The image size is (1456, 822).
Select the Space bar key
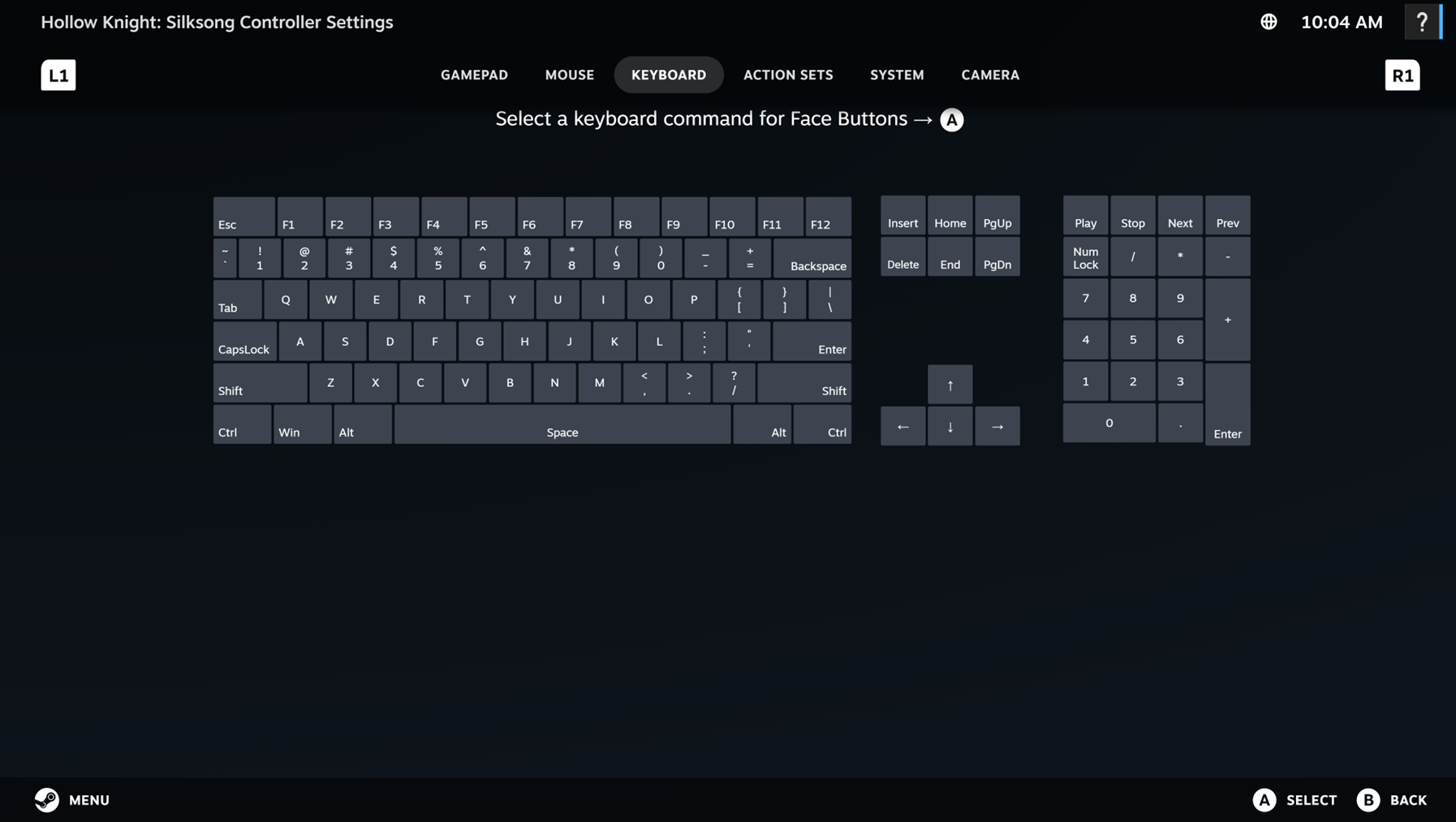pyautogui.click(x=562, y=424)
